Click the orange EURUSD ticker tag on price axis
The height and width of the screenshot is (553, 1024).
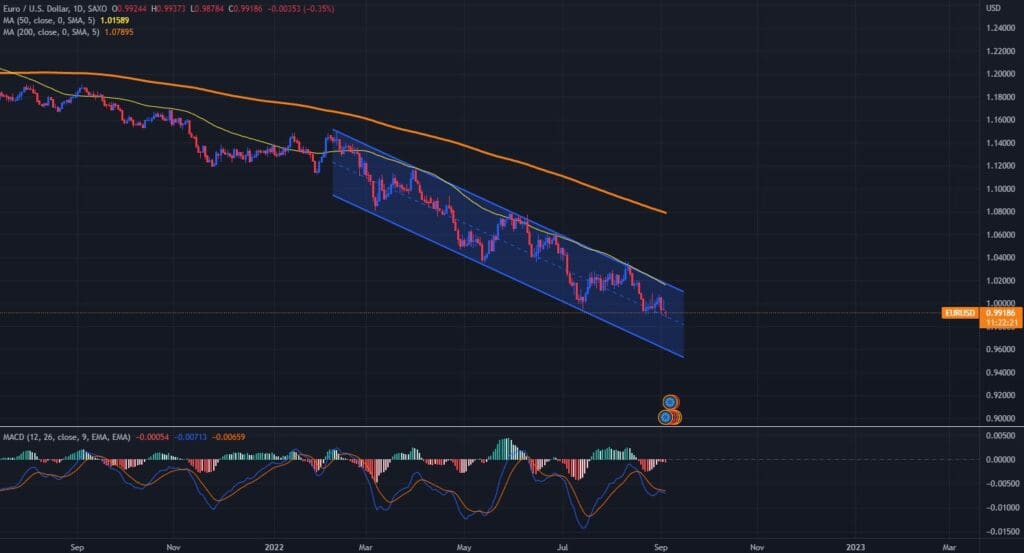957,313
